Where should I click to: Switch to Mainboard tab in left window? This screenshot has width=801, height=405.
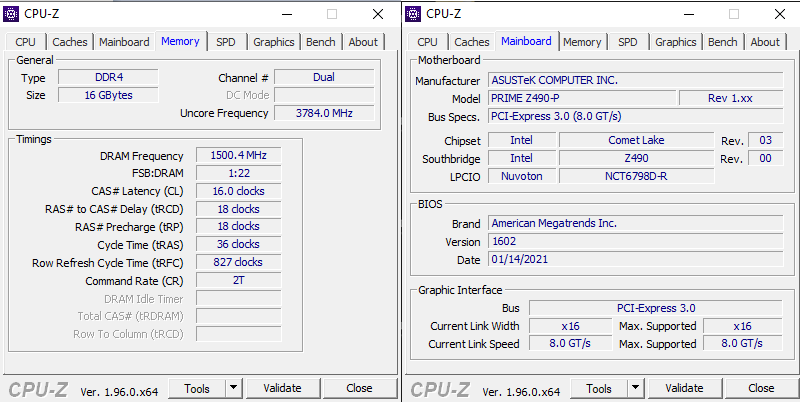click(x=124, y=42)
